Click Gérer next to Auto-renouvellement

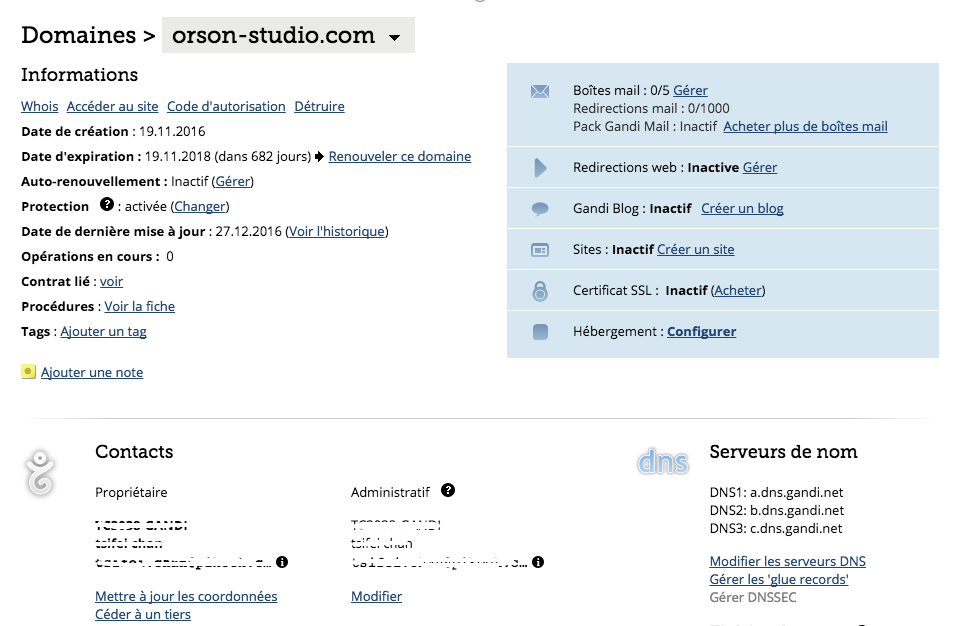[233, 182]
